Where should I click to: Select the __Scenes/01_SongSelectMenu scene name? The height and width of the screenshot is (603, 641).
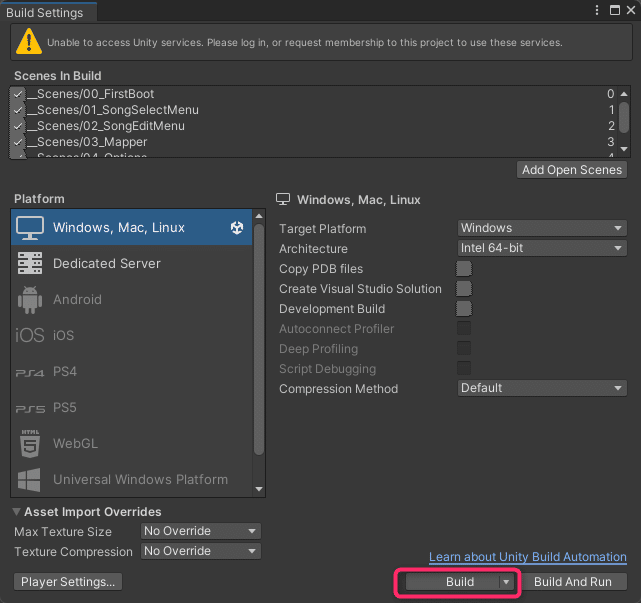coord(113,110)
